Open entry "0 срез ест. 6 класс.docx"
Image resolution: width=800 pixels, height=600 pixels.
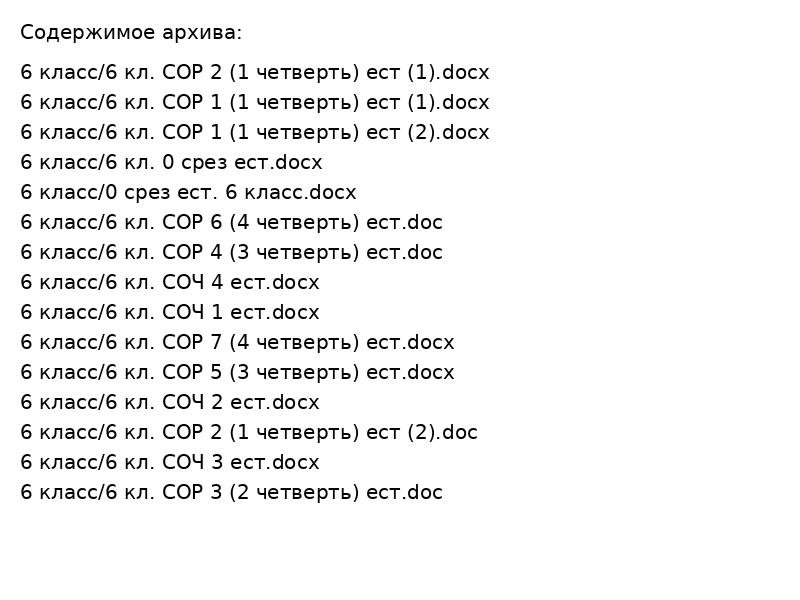pos(188,193)
